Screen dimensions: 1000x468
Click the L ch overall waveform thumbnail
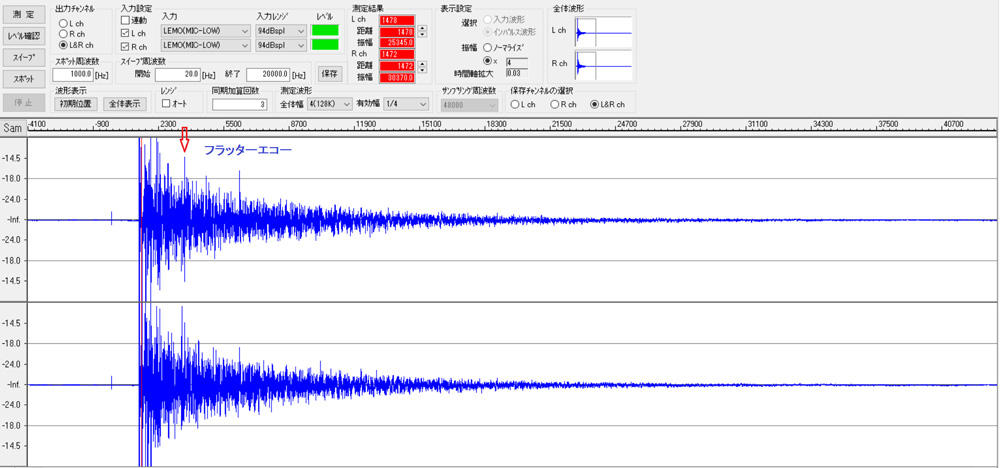click(604, 32)
